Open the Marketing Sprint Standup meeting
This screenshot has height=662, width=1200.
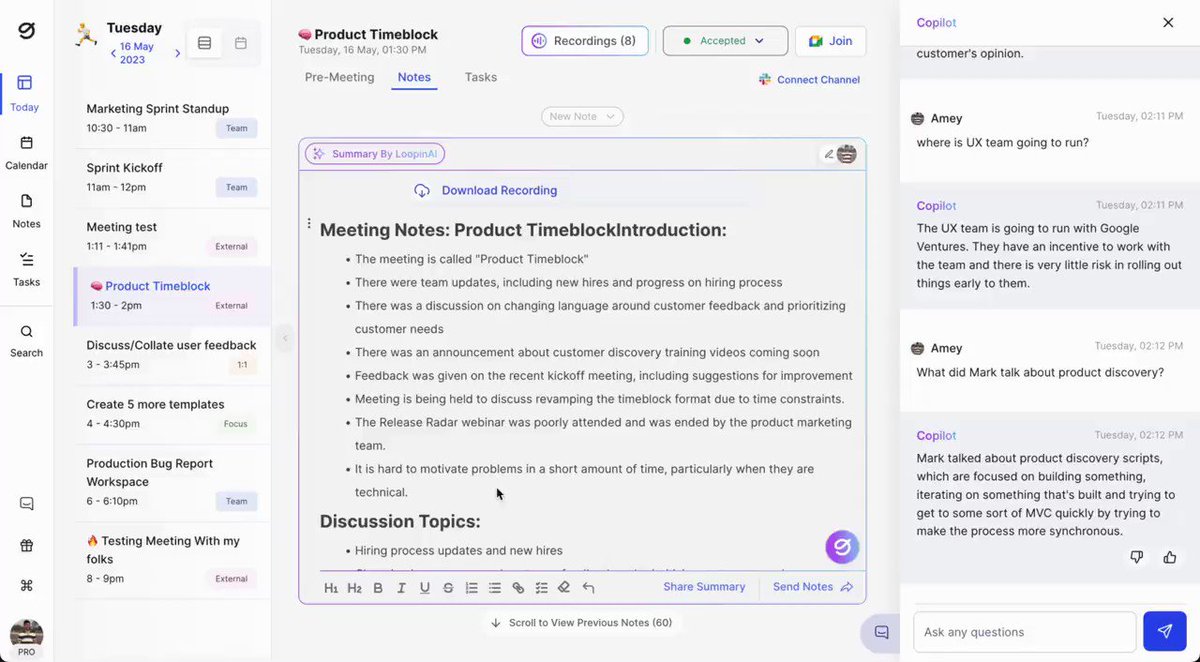point(172,119)
